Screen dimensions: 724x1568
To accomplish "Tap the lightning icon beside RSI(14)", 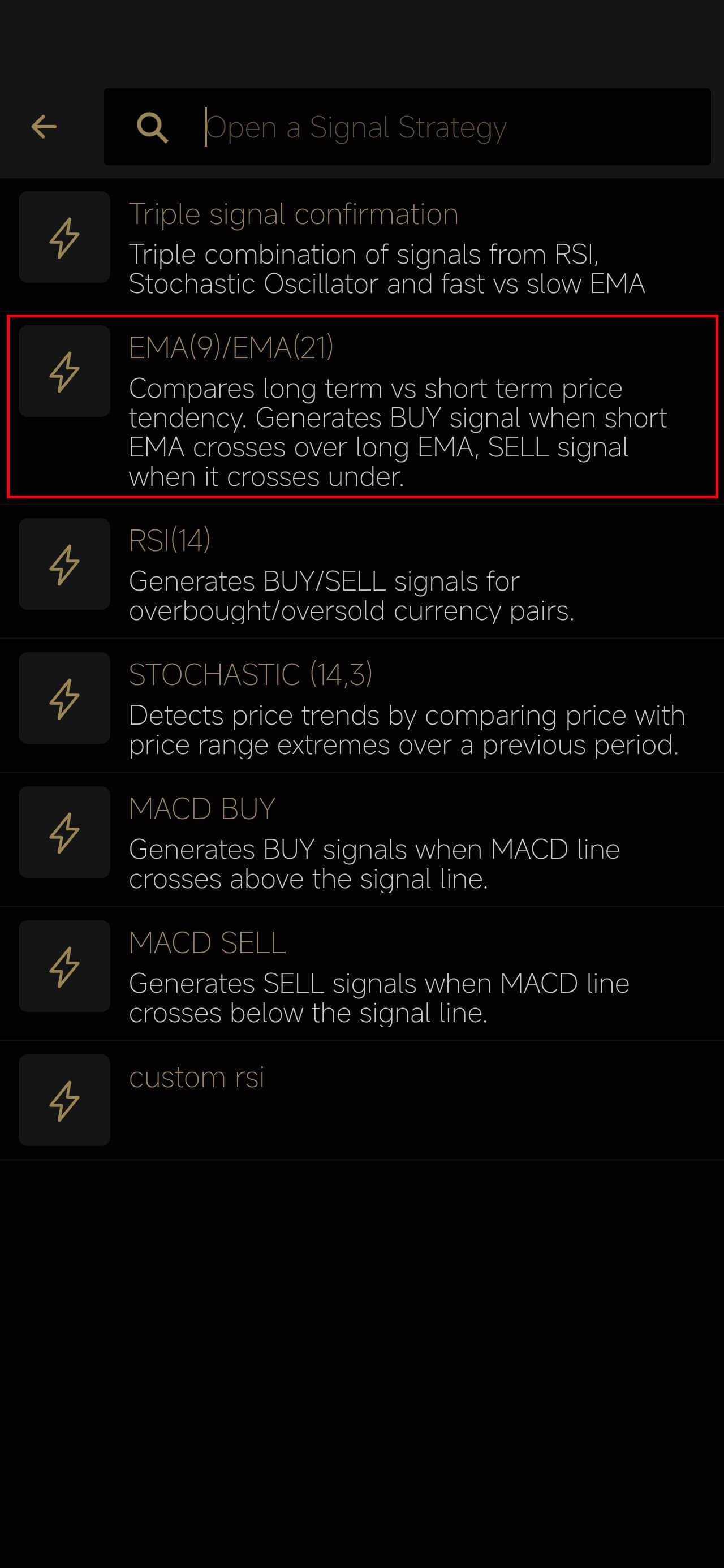I will coord(64,565).
